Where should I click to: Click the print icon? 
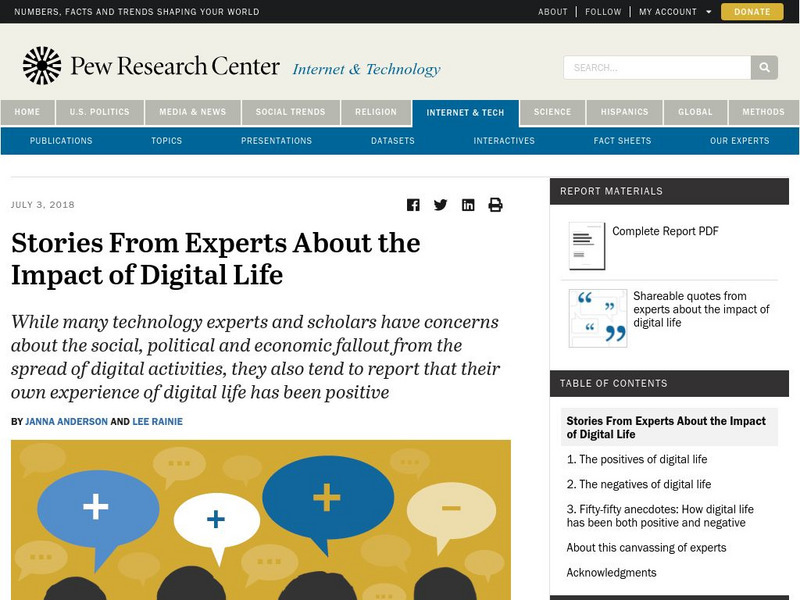[x=495, y=205]
